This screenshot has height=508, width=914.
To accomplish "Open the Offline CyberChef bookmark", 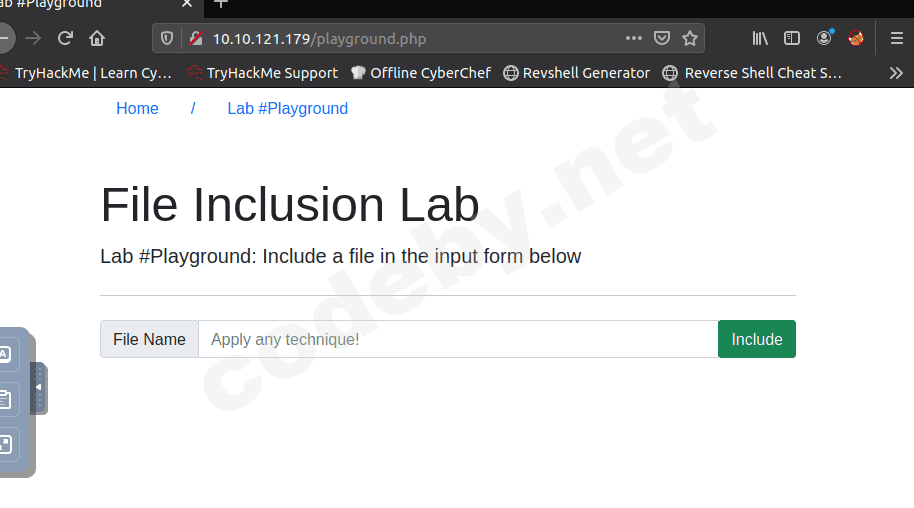I will [421, 73].
